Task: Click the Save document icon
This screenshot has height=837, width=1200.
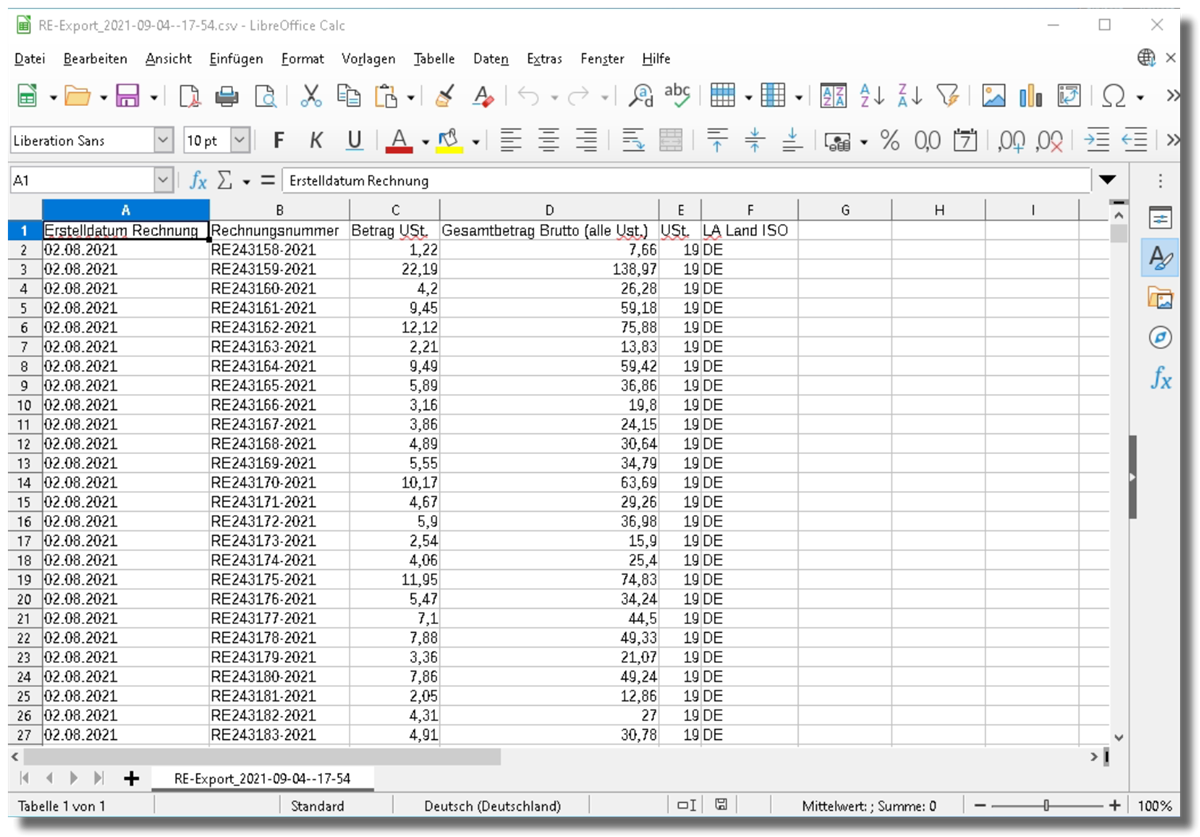Action: 128,96
